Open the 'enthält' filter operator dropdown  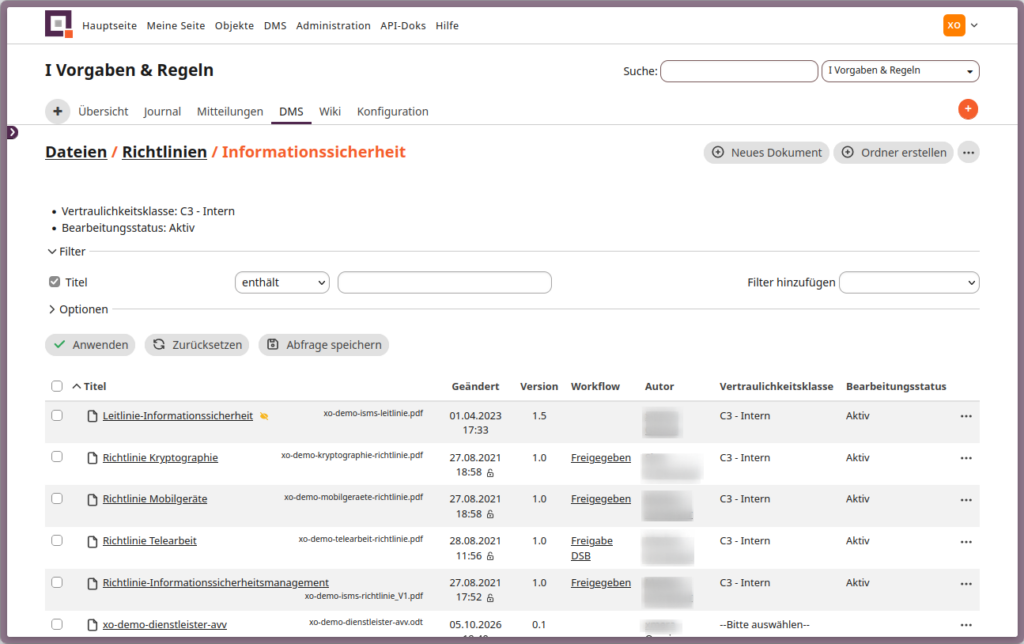pos(282,282)
